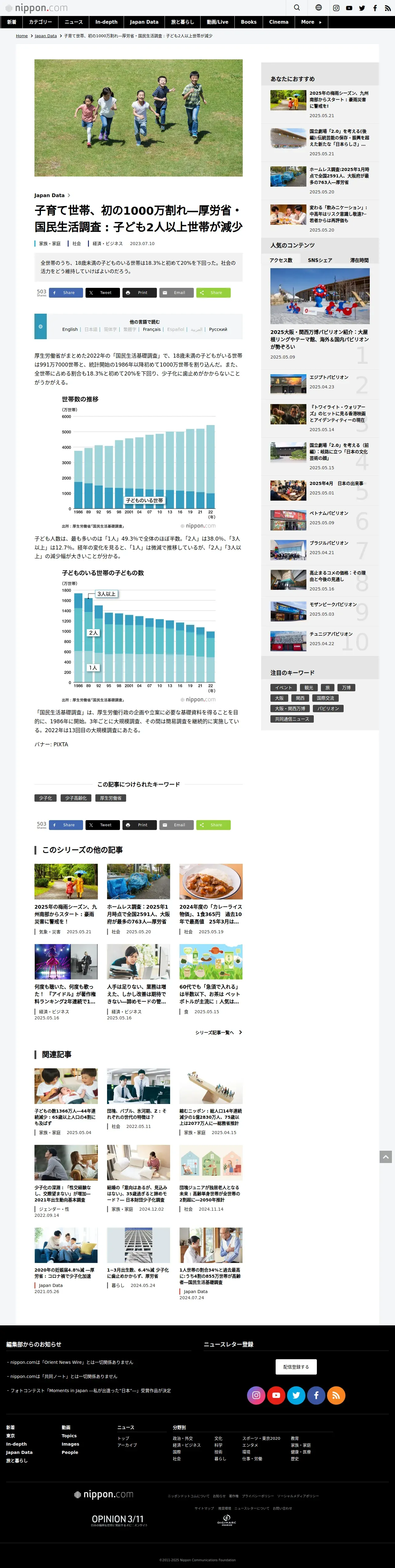Click the OPINION 3/11 footer logo
Image resolution: width=395 pixels, height=1568 pixels.
pos(118,1521)
